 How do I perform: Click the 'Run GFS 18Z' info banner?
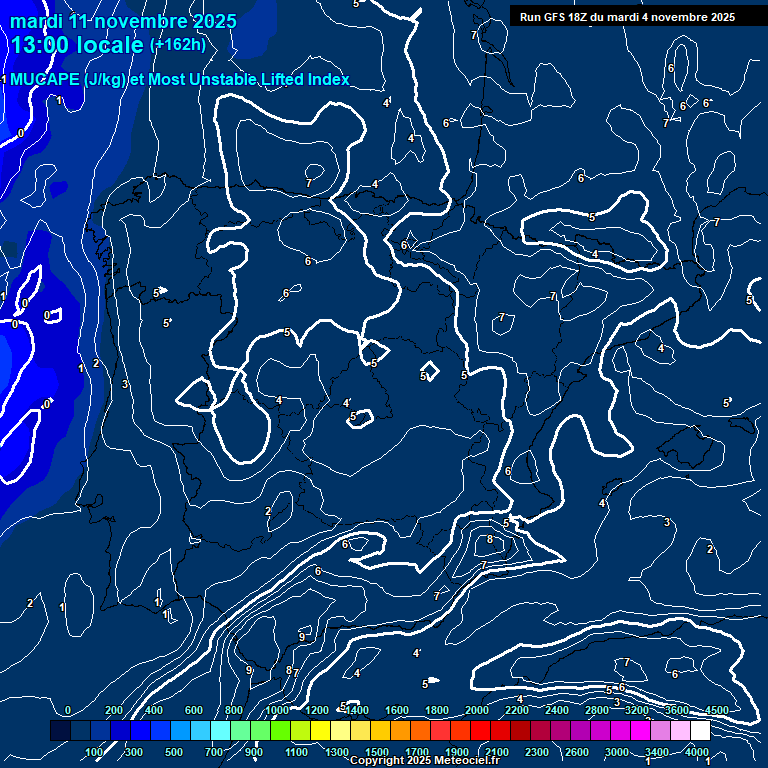point(627,17)
